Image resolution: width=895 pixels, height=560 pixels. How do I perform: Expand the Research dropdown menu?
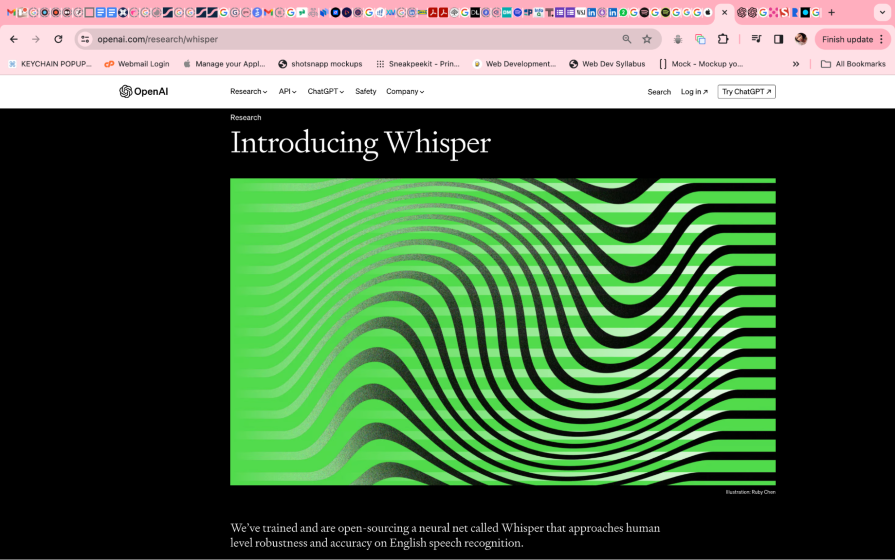point(248,91)
